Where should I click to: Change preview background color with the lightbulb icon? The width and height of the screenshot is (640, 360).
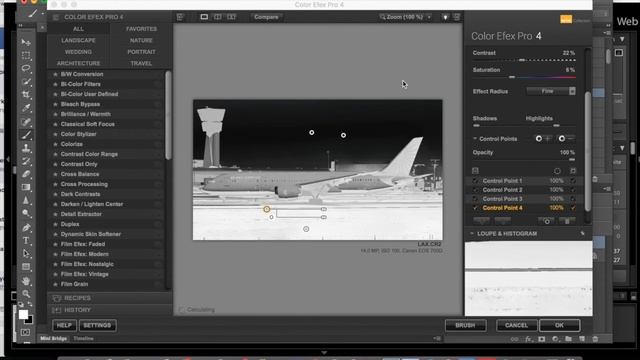[445, 17]
